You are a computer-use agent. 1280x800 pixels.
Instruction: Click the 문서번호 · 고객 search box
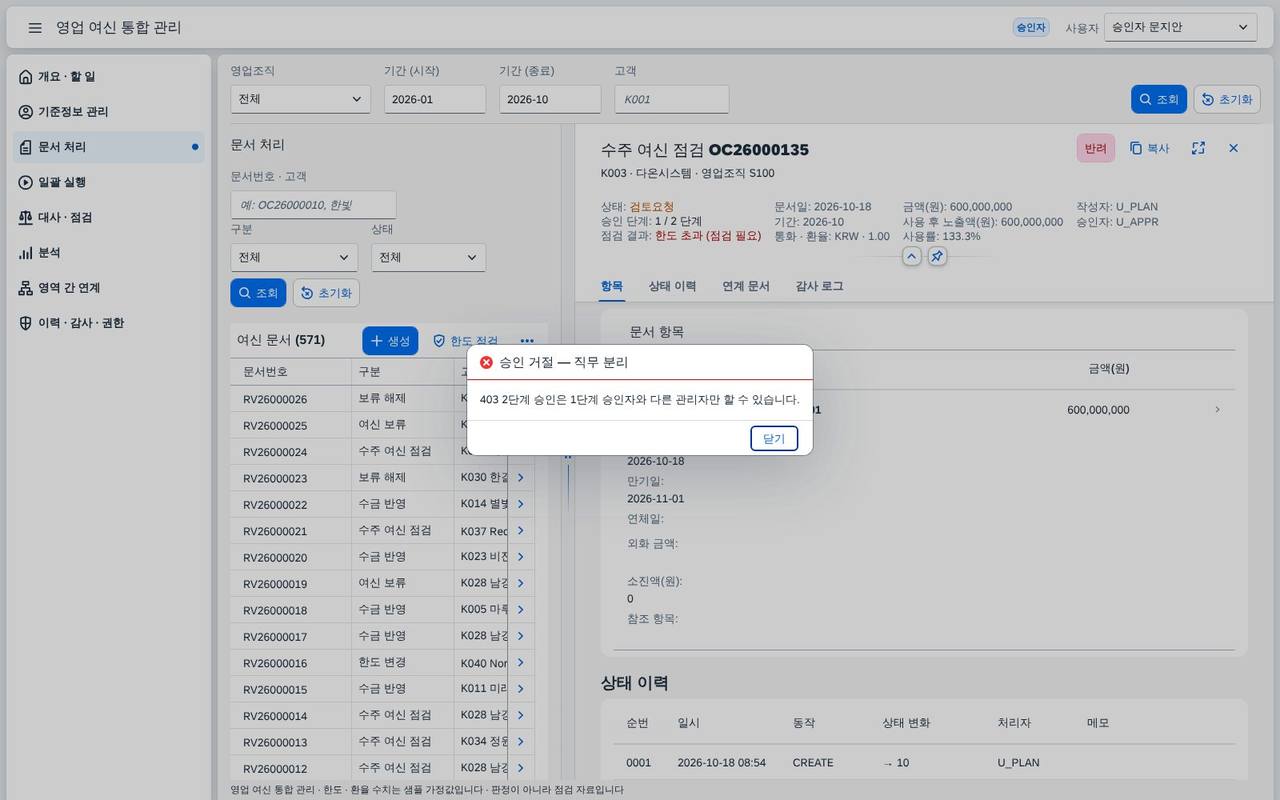(313, 205)
